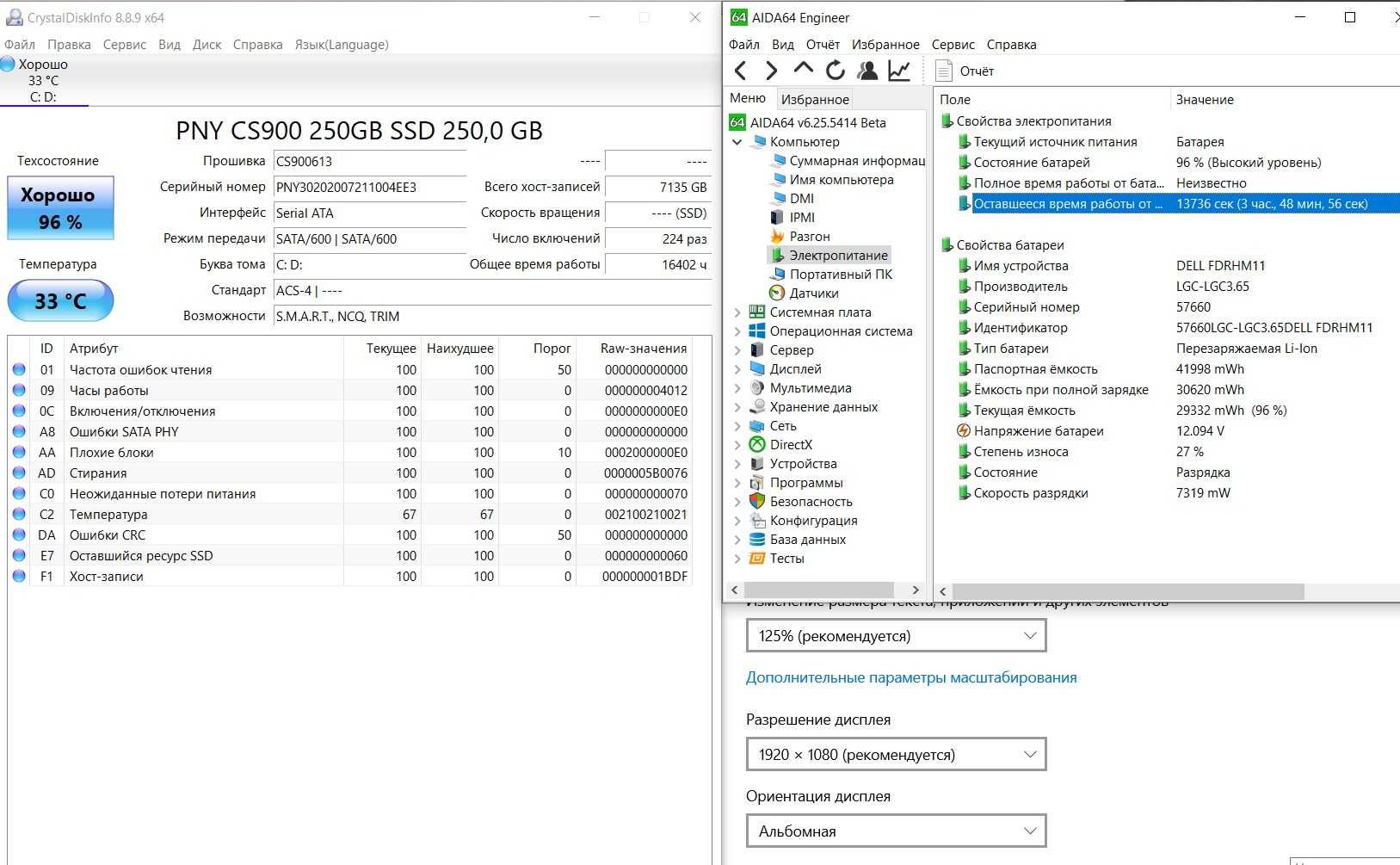Viewport: 1400px width, 865px height.
Task: Click the serial number field PNY30202007211004EE3
Action: (370, 188)
